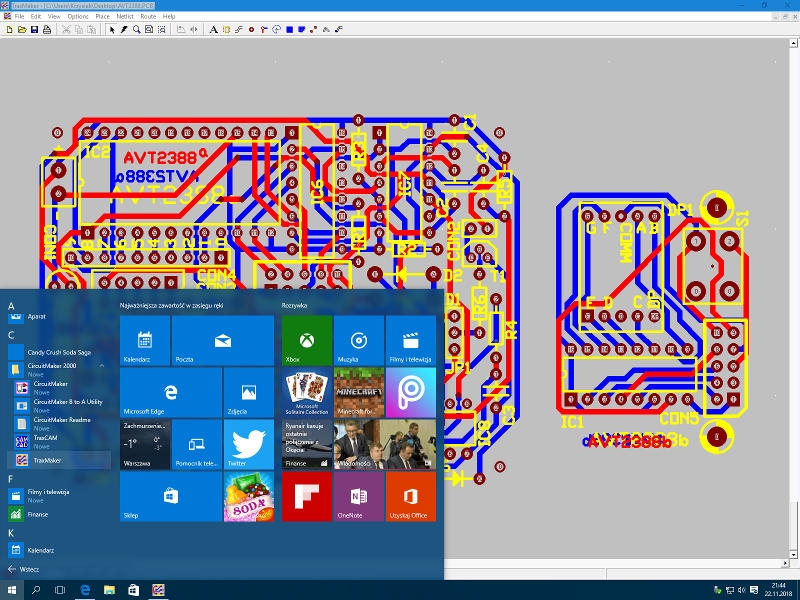The height and width of the screenshot is (600, 800).
Task: Click the Open file folder icon
Action: coord(22,30)
